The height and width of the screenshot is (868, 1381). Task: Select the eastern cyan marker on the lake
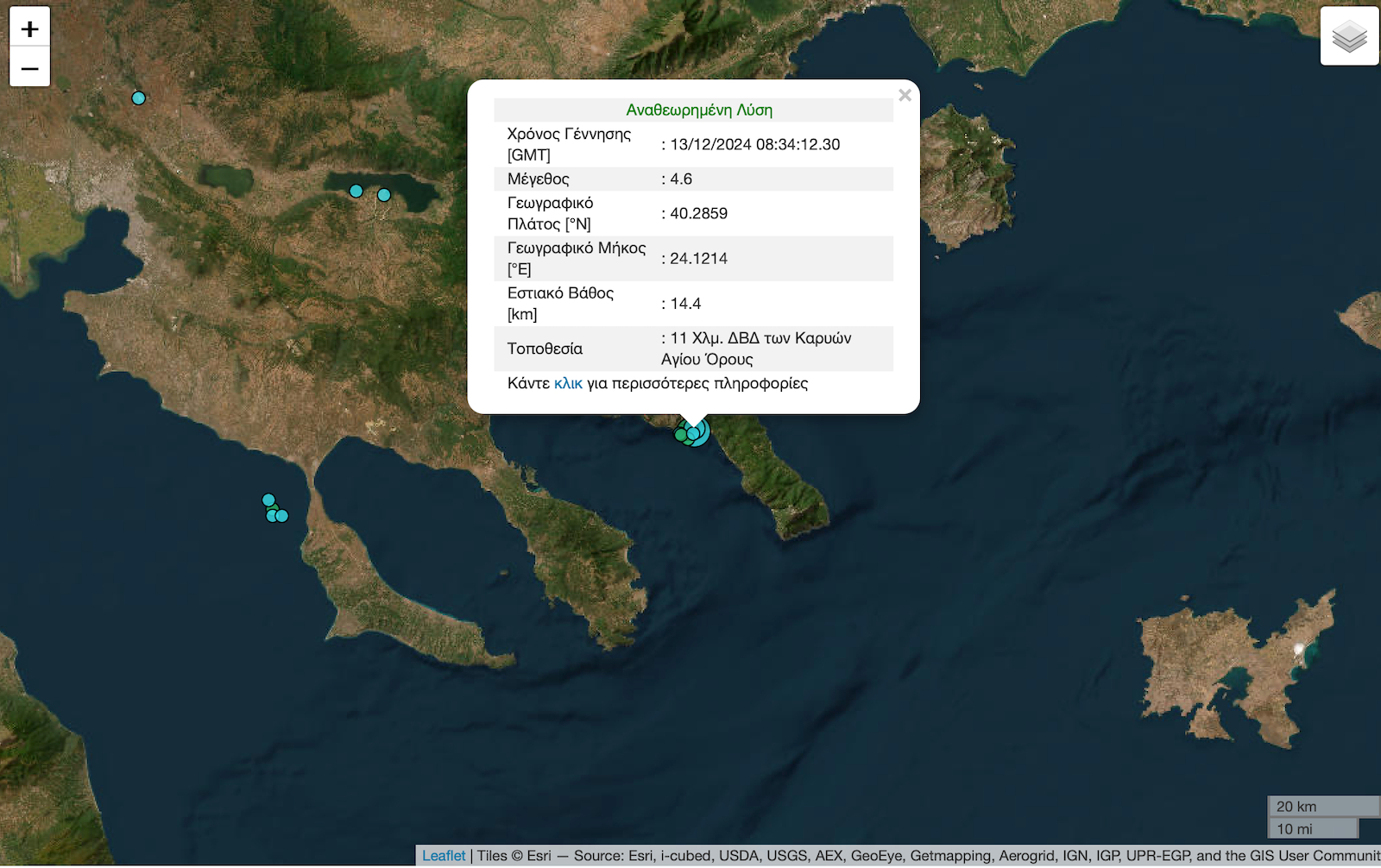click(x=384, y=195)
